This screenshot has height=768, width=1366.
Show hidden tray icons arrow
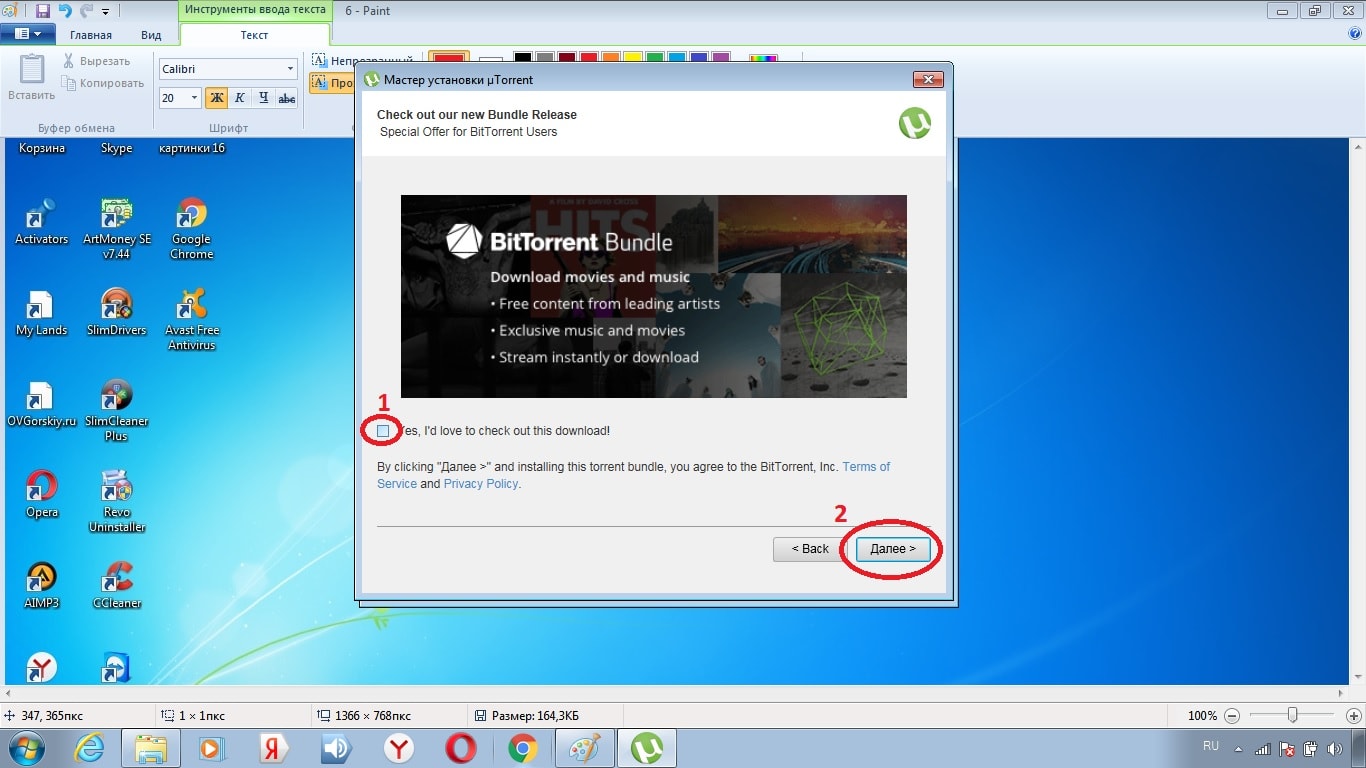1240,748
